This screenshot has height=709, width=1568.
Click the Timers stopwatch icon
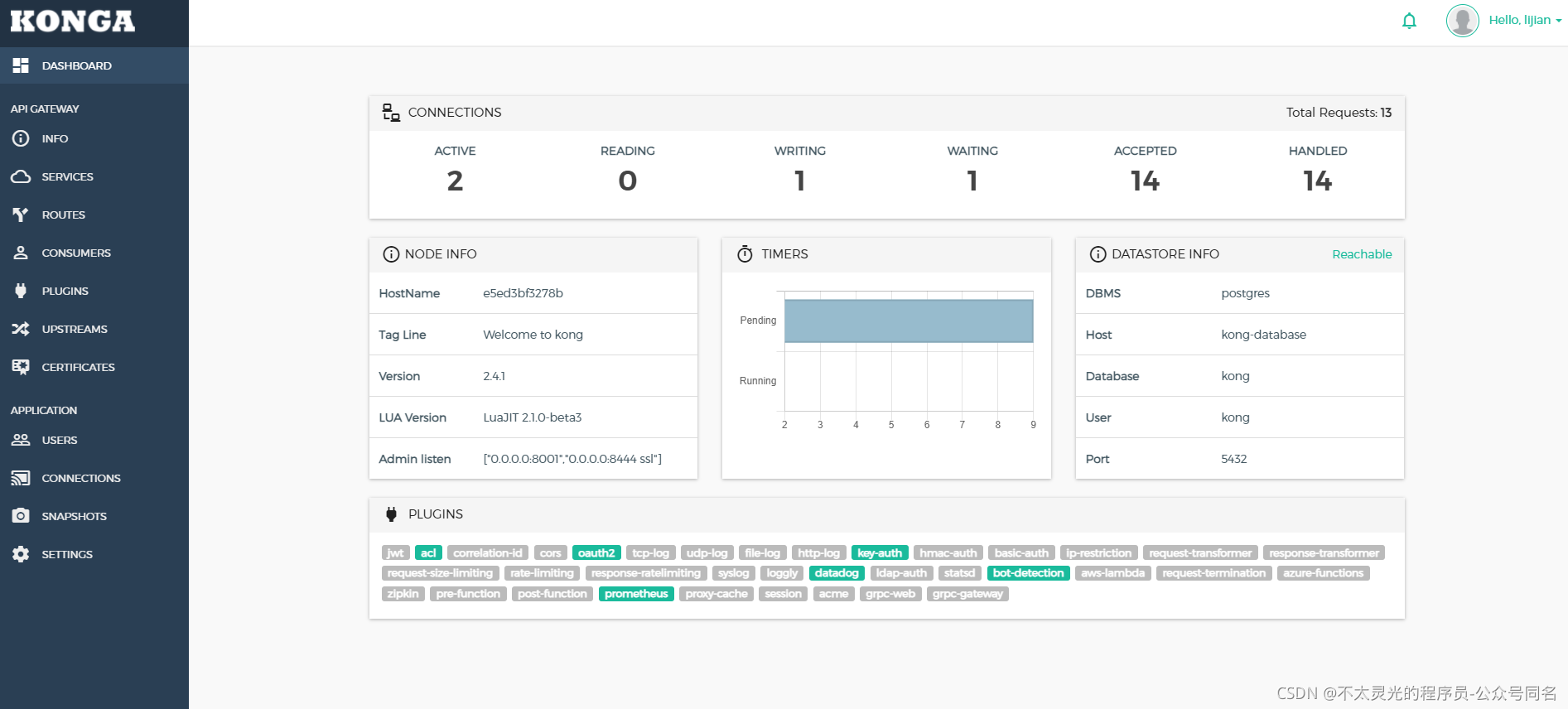[745, 253]
